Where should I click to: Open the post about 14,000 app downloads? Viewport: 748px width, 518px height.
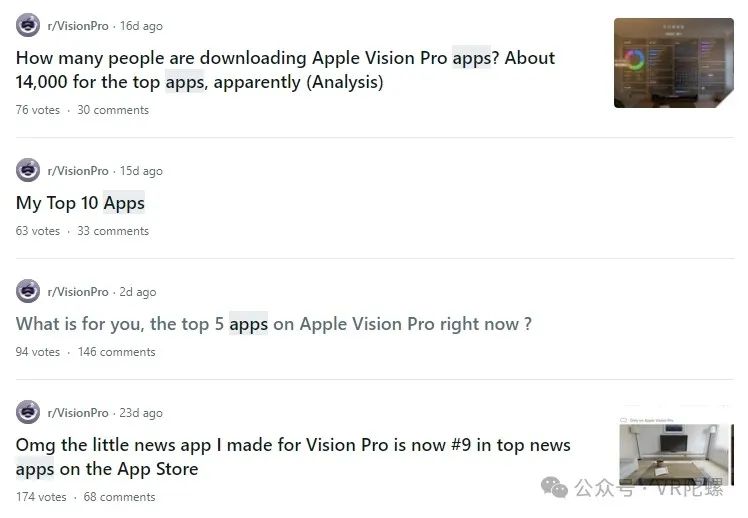(285, 70)
